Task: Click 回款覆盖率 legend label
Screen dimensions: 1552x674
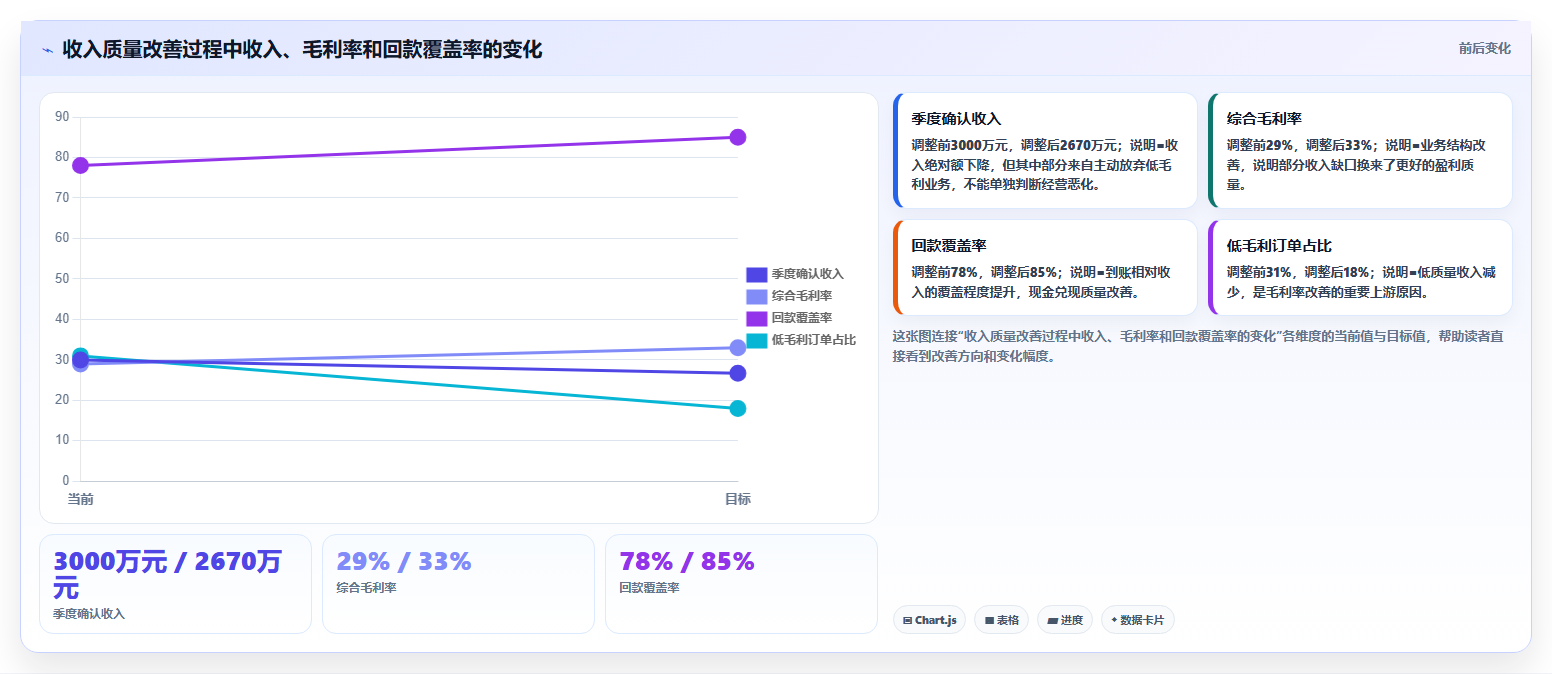Action: point(802,318)
